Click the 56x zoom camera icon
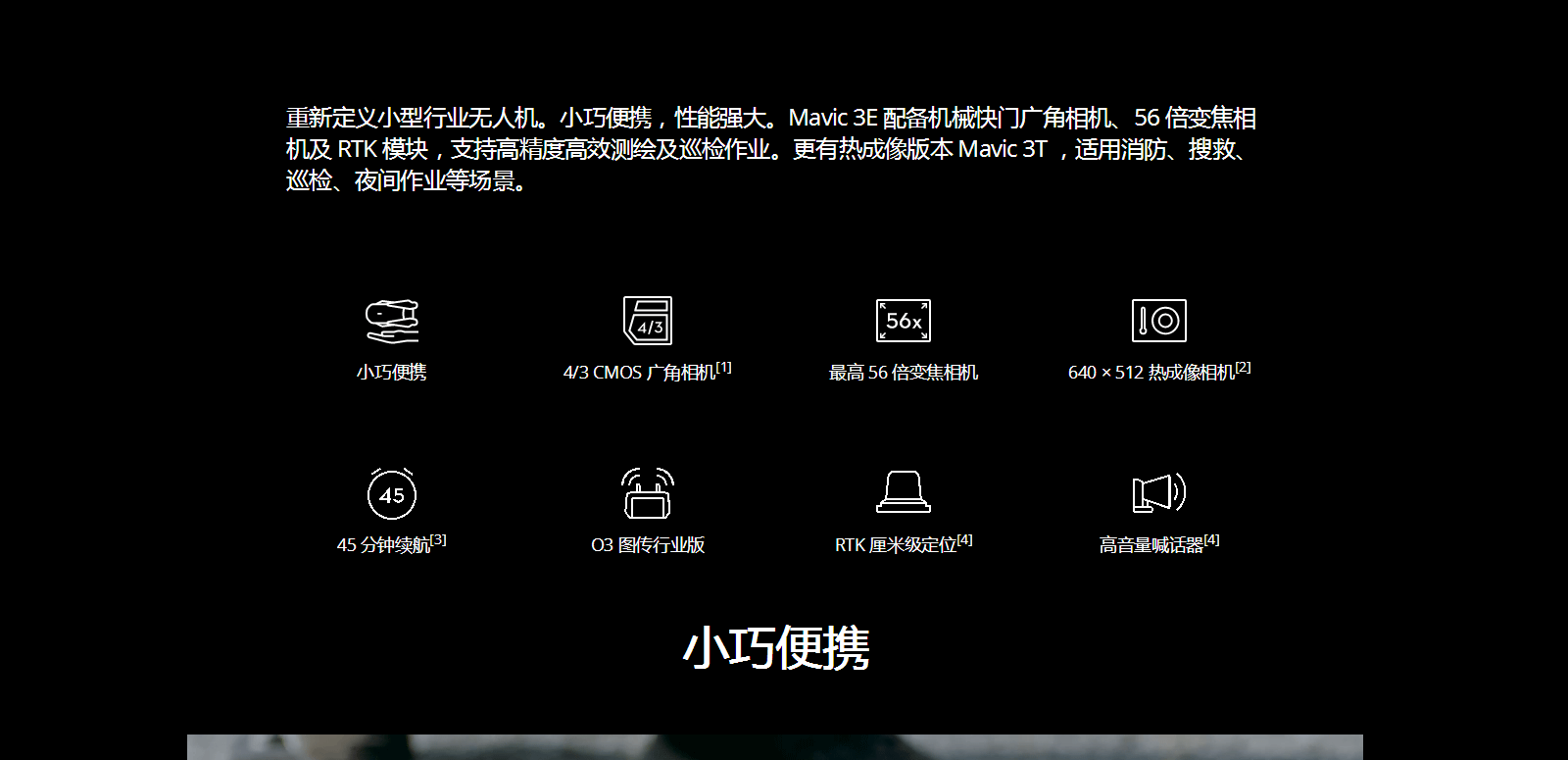The width and height of the screenshot is (1568, 760). point(904,321)
